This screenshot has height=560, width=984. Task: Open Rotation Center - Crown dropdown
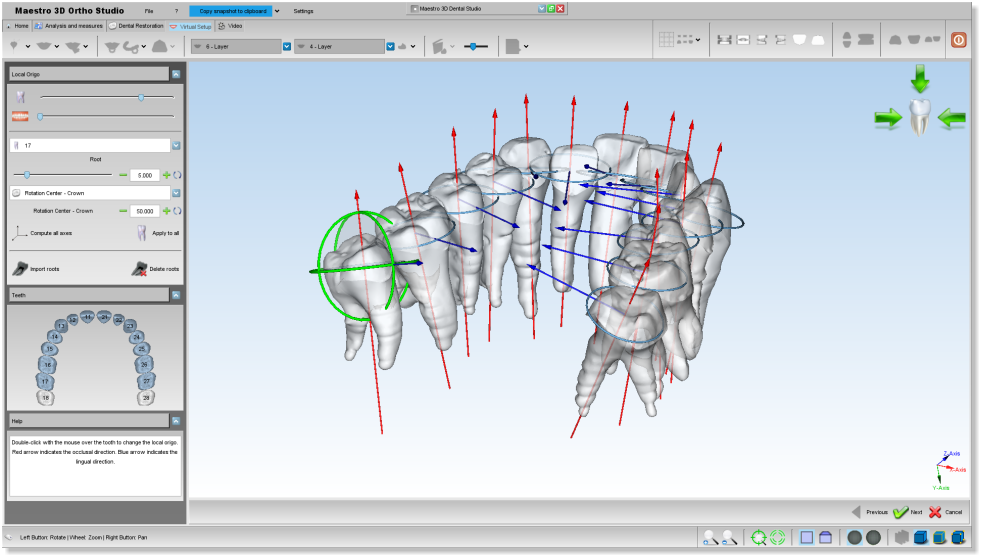pyautogui.click(x=176, y=193)
